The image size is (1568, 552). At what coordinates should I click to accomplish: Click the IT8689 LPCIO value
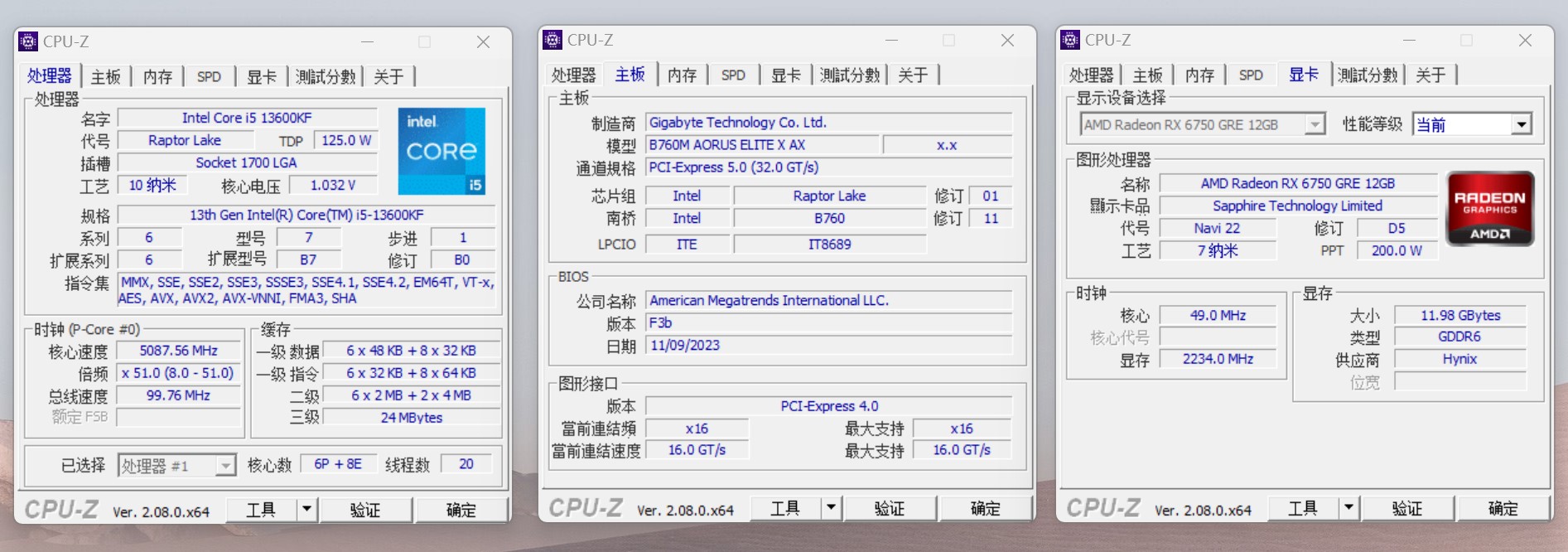(829, 245)
